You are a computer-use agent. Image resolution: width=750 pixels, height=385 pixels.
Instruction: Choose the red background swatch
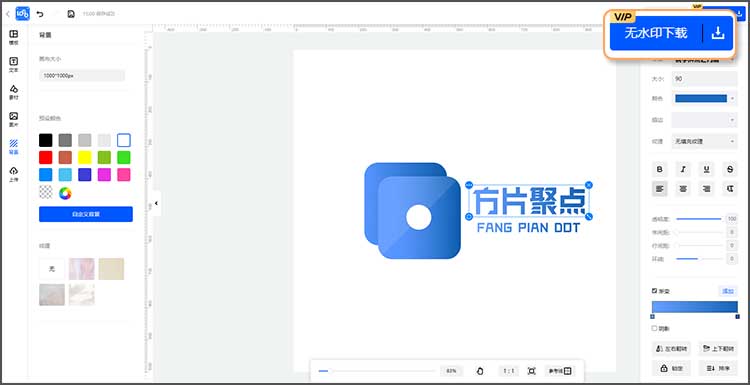45,157
